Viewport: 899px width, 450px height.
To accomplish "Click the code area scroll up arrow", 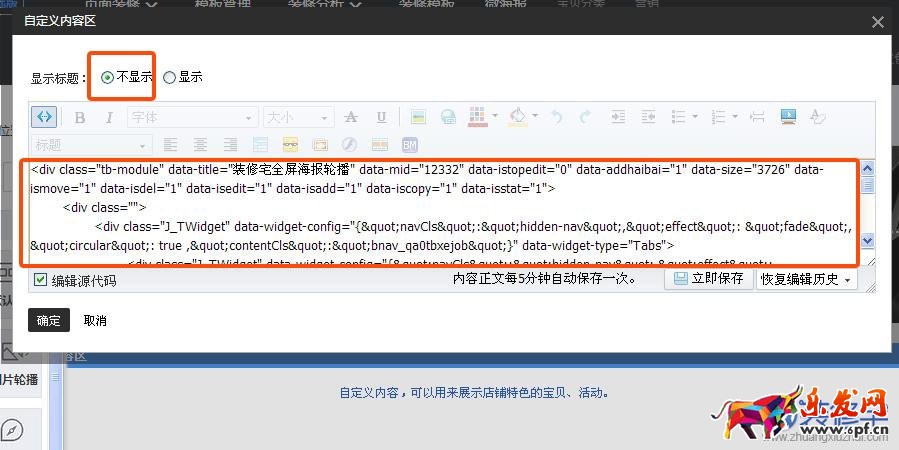I will tap(867, 169).
